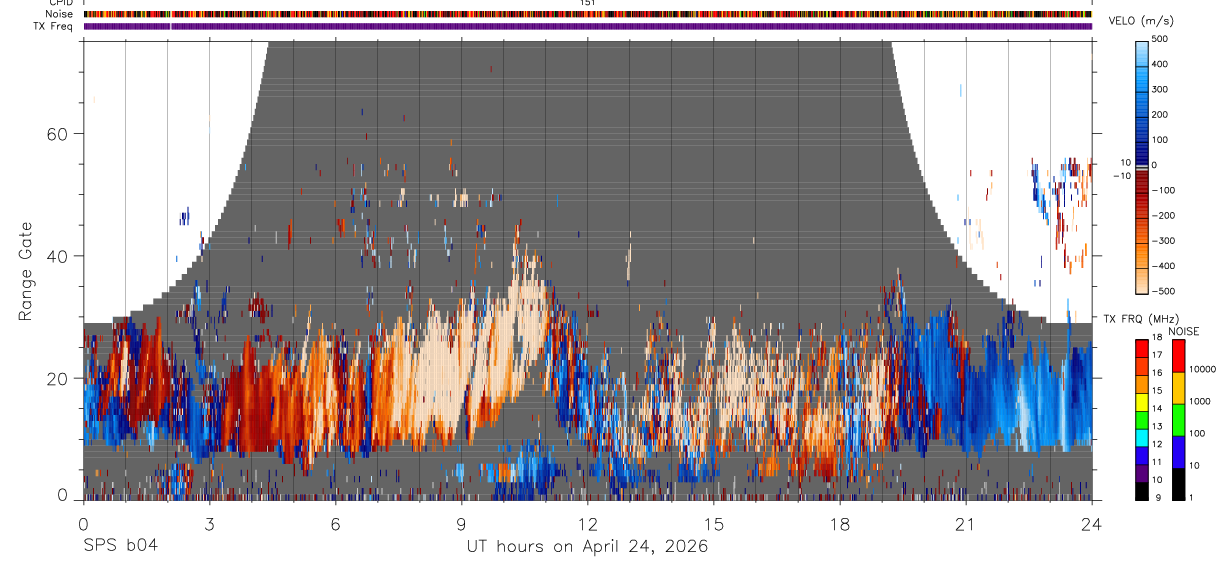Click the cyan segment of the TX FRQ colorbar

(1143, 438)
